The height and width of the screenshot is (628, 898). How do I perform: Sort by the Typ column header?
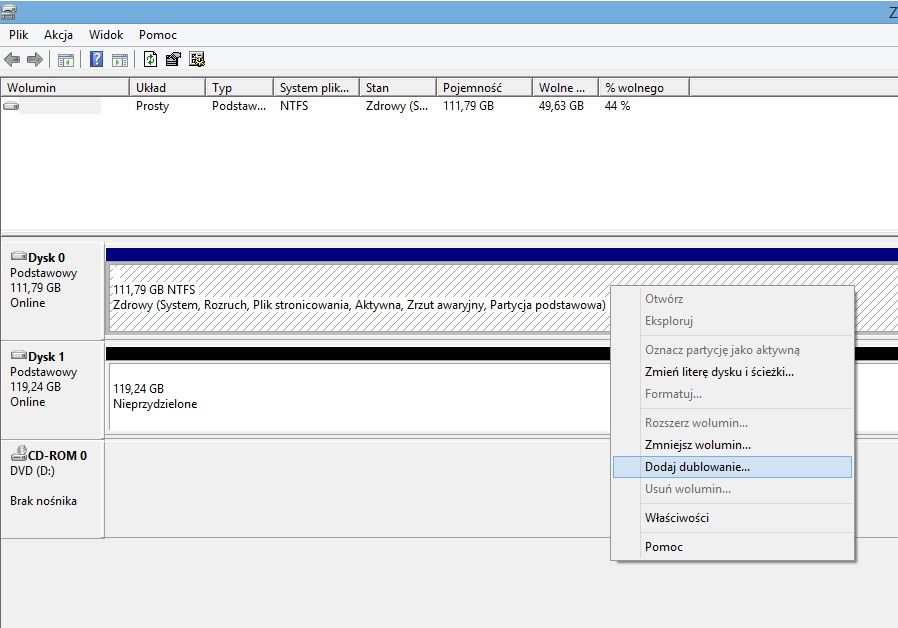coord(239,88)
